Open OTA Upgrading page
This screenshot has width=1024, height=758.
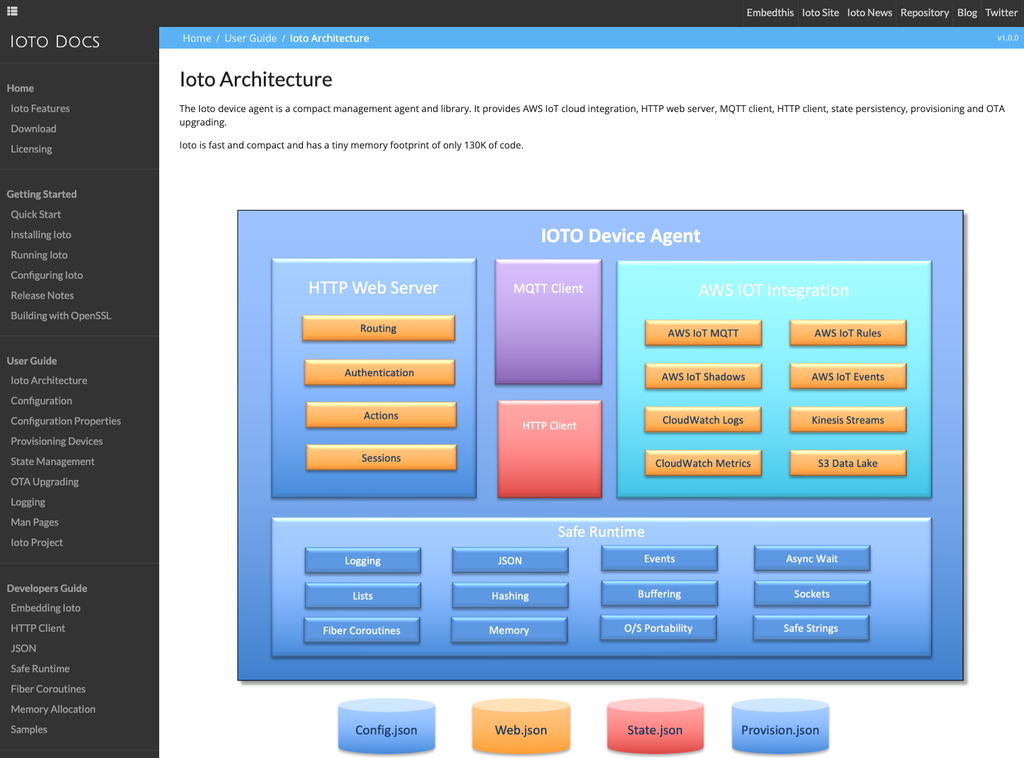click(x=44, y=481)
